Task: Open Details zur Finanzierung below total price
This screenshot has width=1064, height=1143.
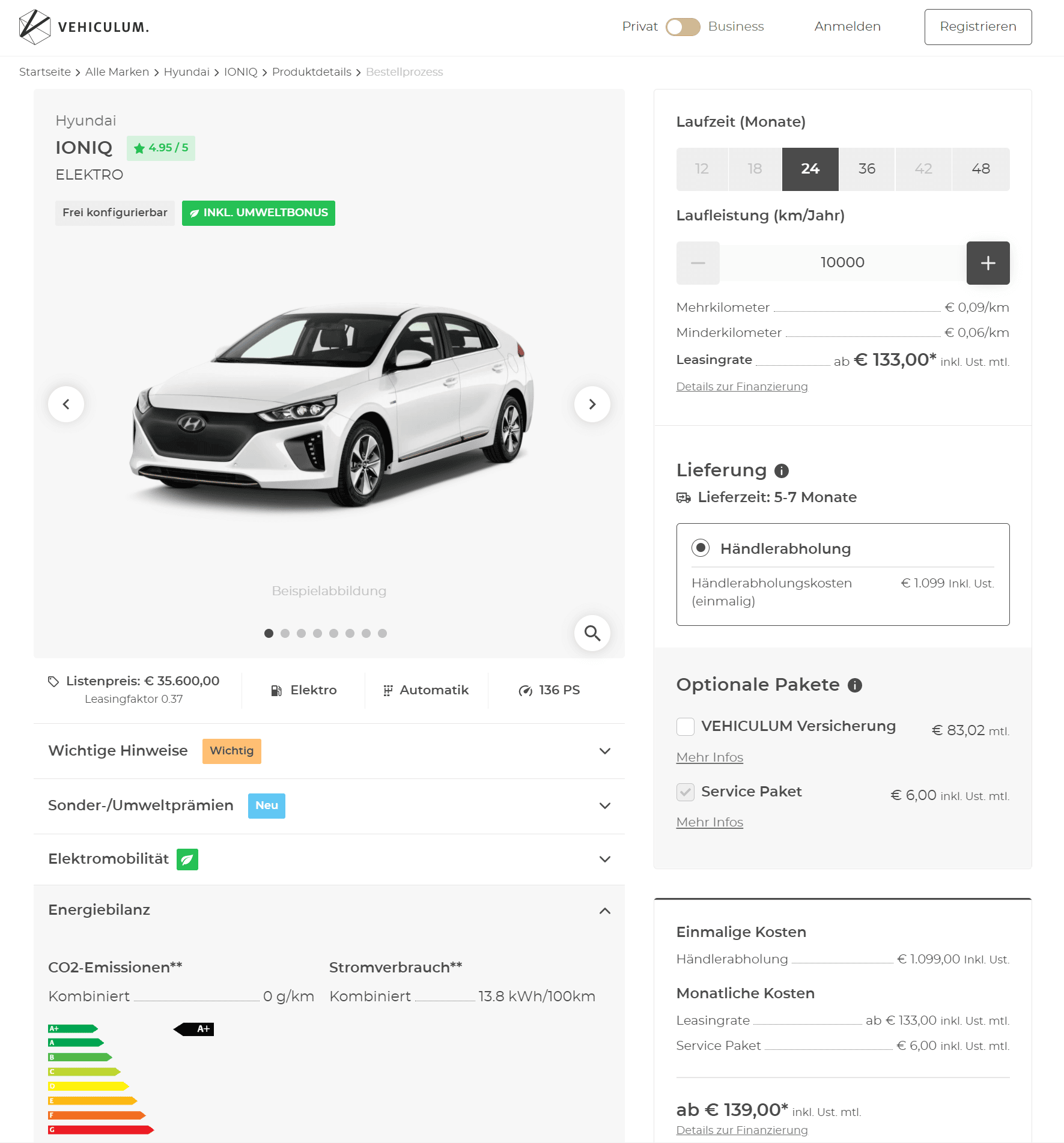Action: [x=742, y=1130]
